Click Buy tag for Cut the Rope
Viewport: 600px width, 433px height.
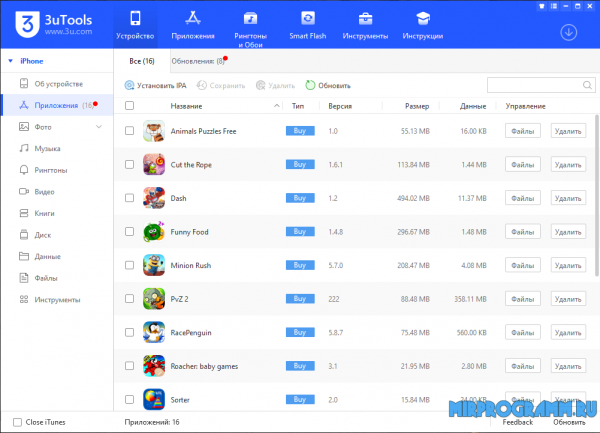coord(300,164)
